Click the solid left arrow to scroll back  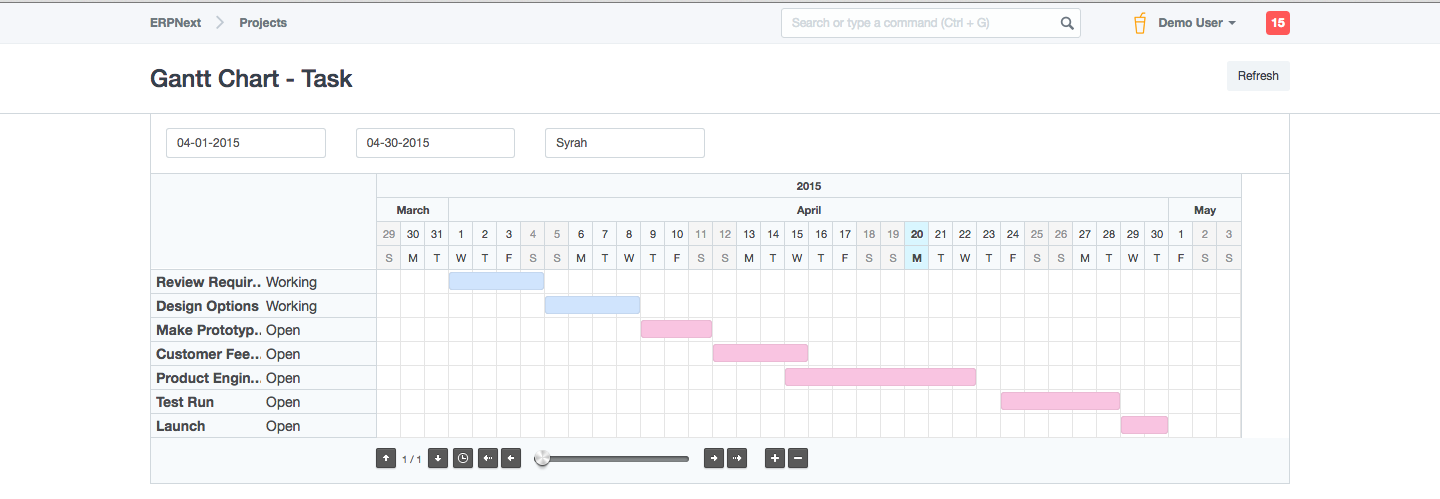[x=511, y=458]
